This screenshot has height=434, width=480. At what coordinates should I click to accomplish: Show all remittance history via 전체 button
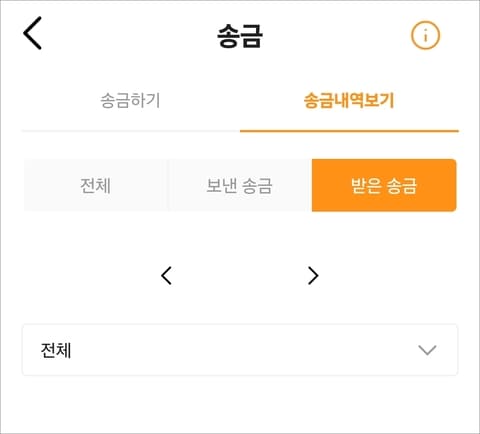click(95, 185)
